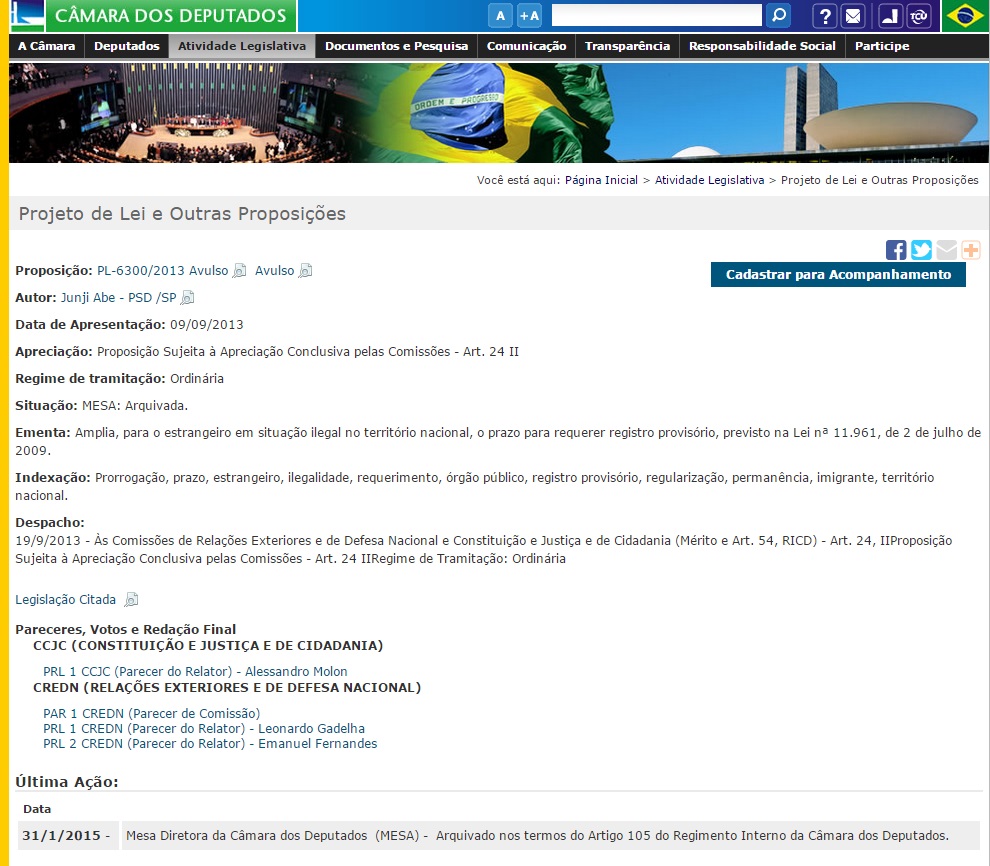This screenshot has width=990, height=866.
Task: Open the Atividade Legislativa menu
Action: (242, 46)
